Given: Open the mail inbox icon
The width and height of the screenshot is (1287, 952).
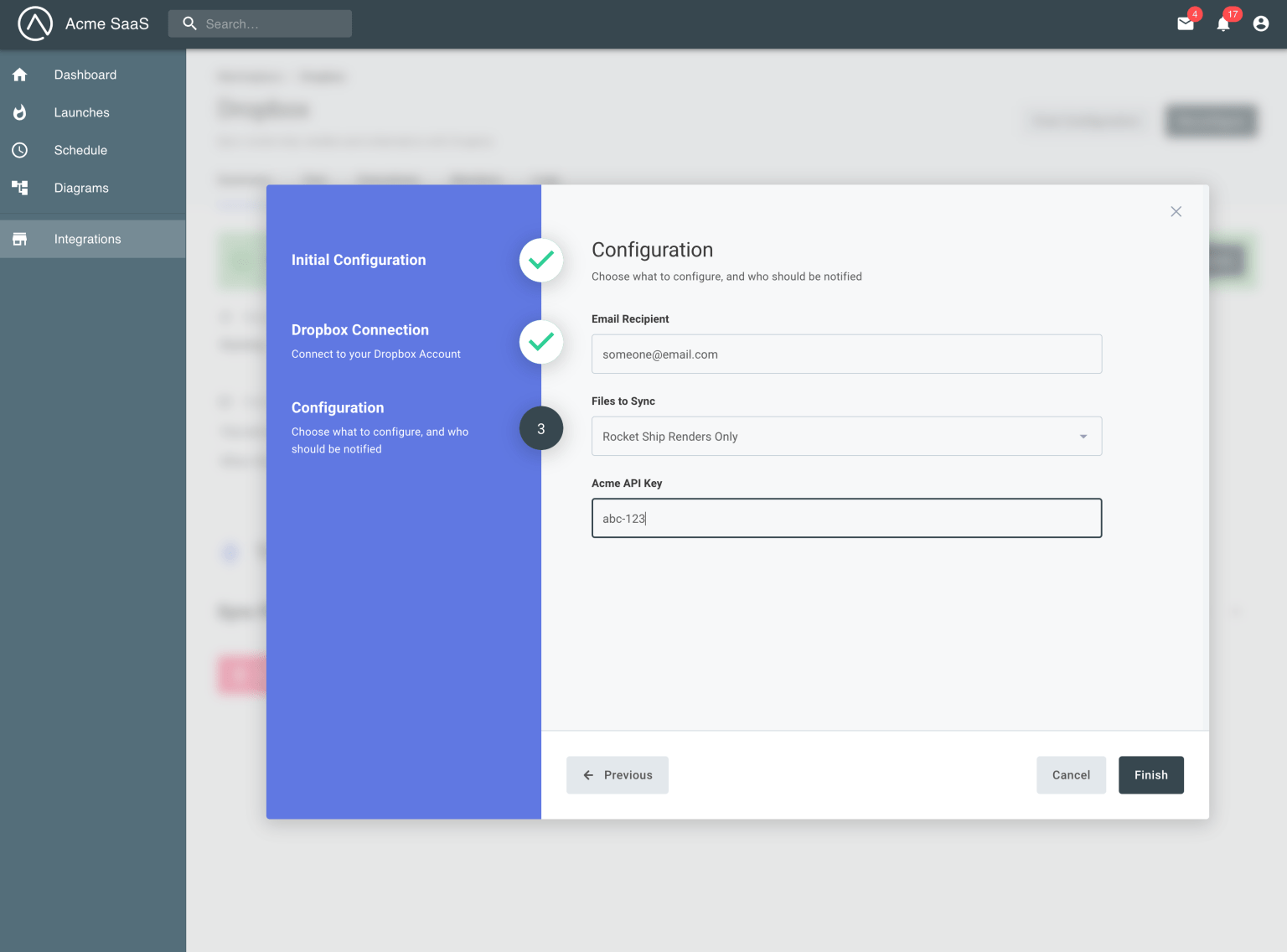Looking at the screenshot, I should 1186,23.
